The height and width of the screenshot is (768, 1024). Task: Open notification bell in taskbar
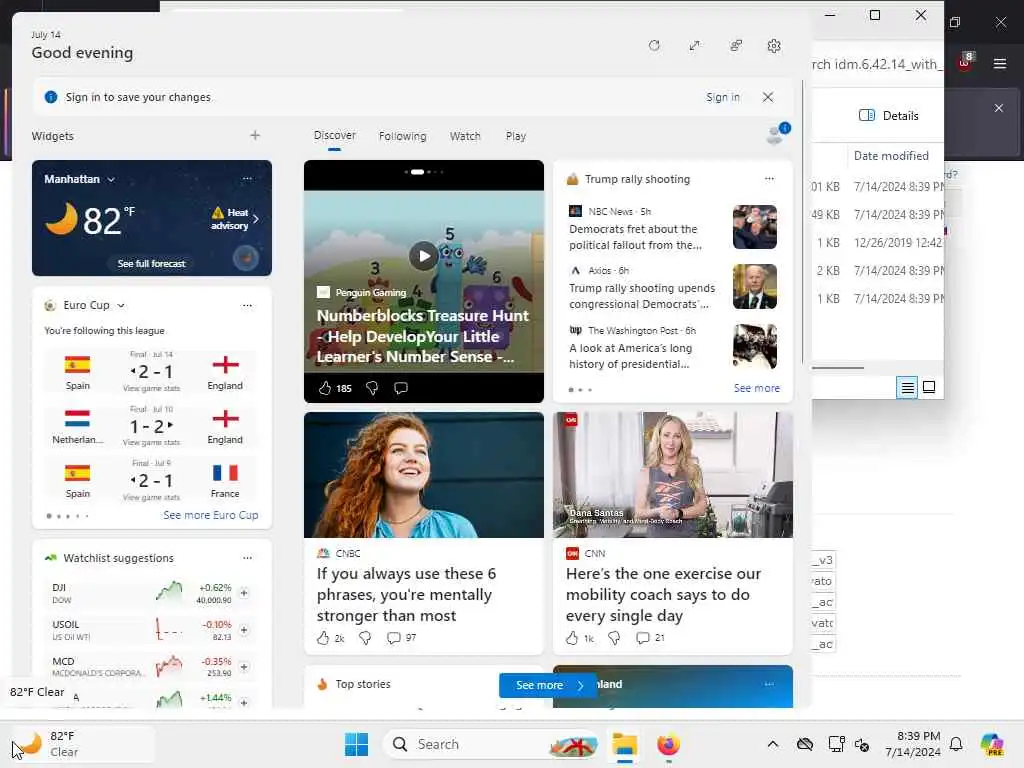click(956, 744)
